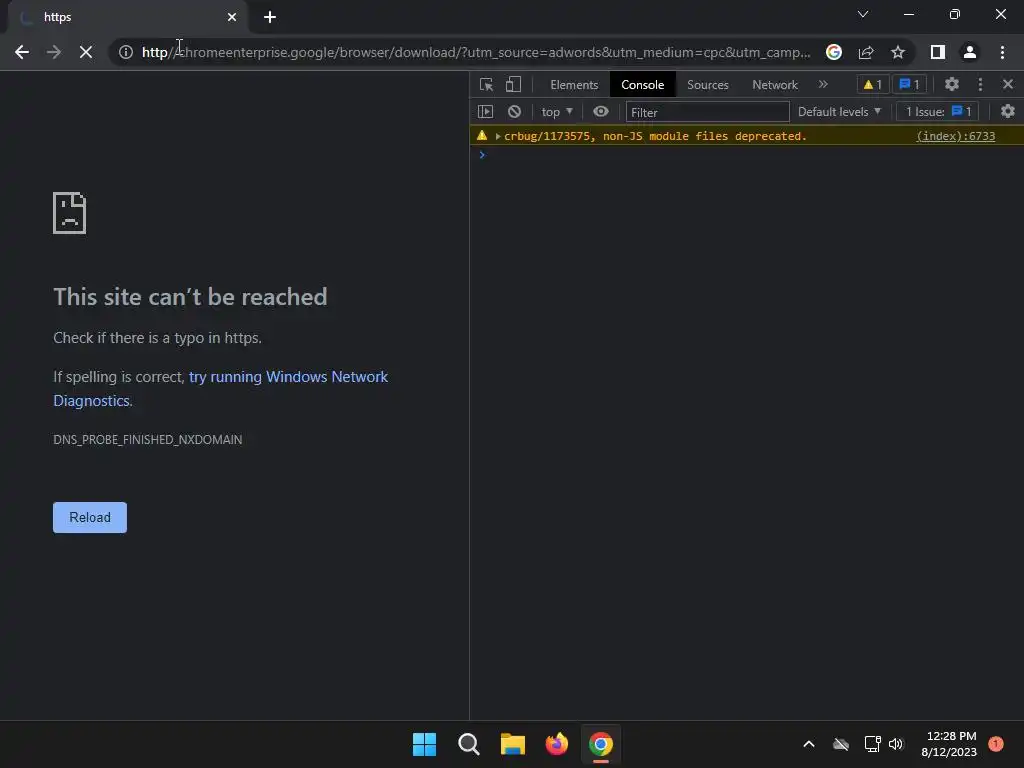Screen dimensions: 1024x768
Task: Open the Sources tab
Action: [707, 85]
